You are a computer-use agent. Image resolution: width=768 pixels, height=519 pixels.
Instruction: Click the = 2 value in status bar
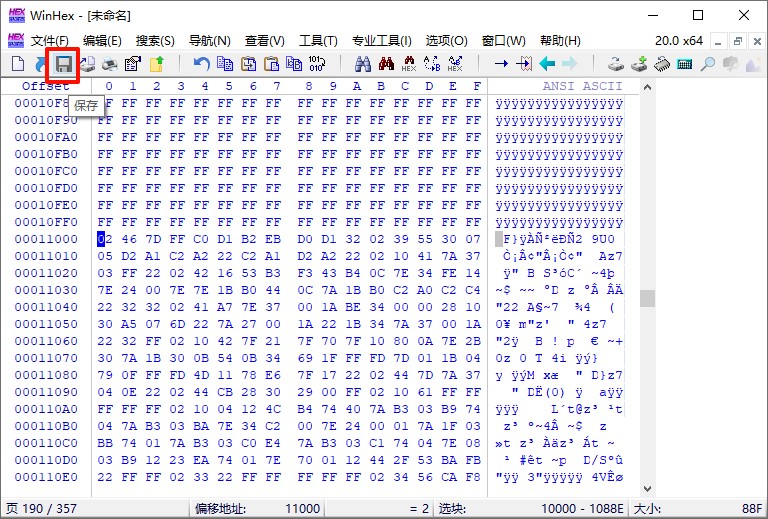coord(420,509)
